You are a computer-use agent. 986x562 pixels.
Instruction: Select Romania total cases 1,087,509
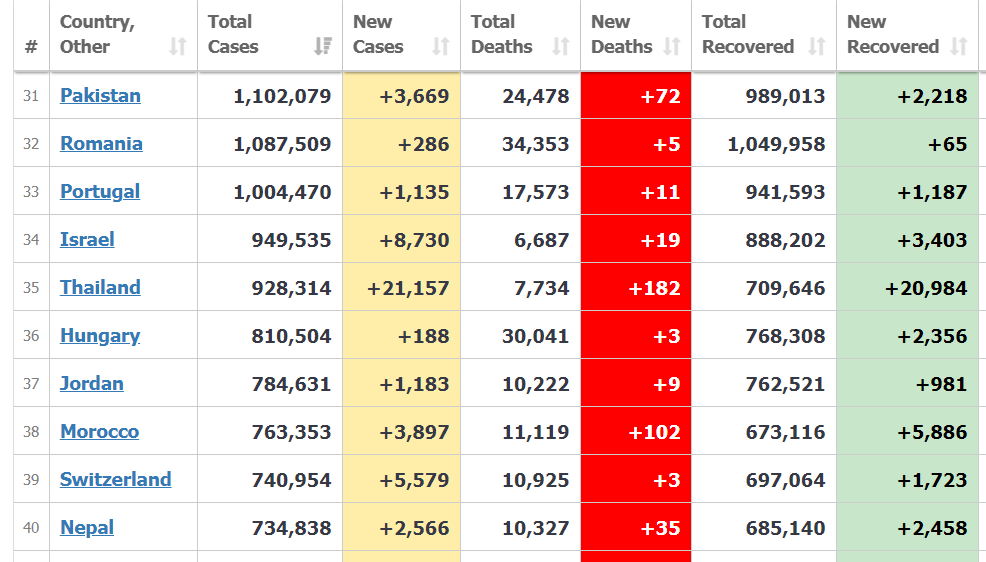tap(282, 144)
